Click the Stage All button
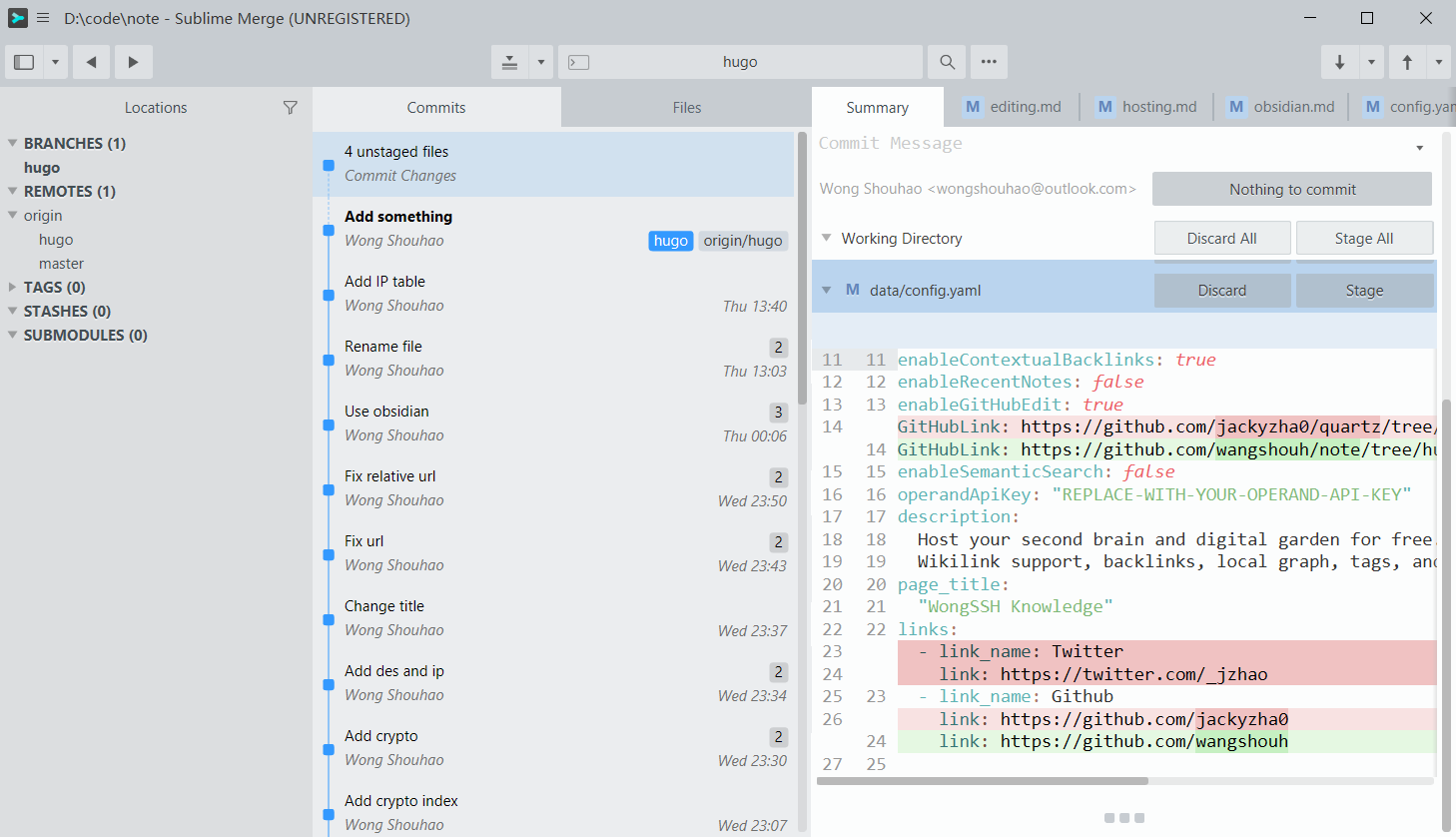1456x837 pixels. coord(1364,238)
